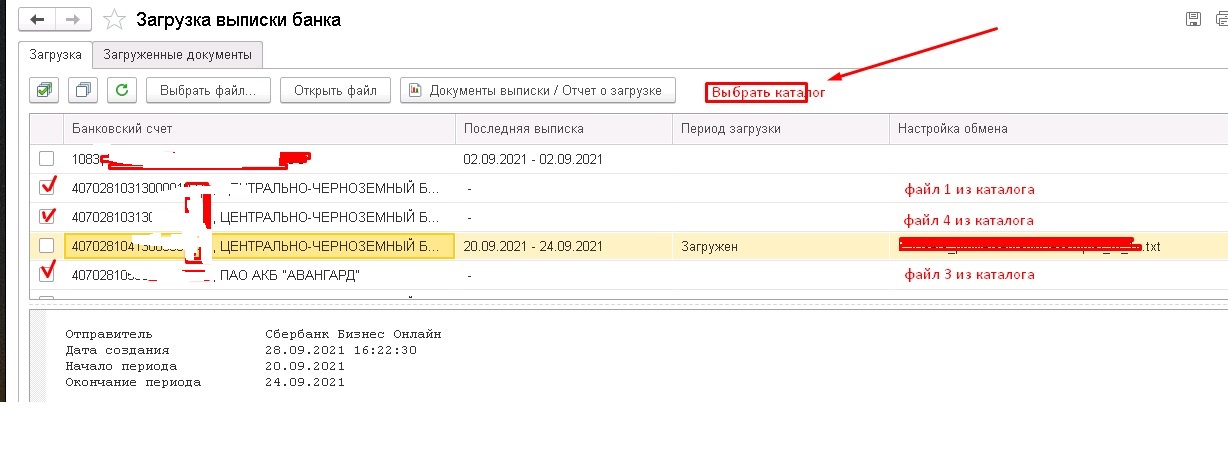Click the back navigation arrow
This screenshot has height=466, width=1228.
coord(37,19)
